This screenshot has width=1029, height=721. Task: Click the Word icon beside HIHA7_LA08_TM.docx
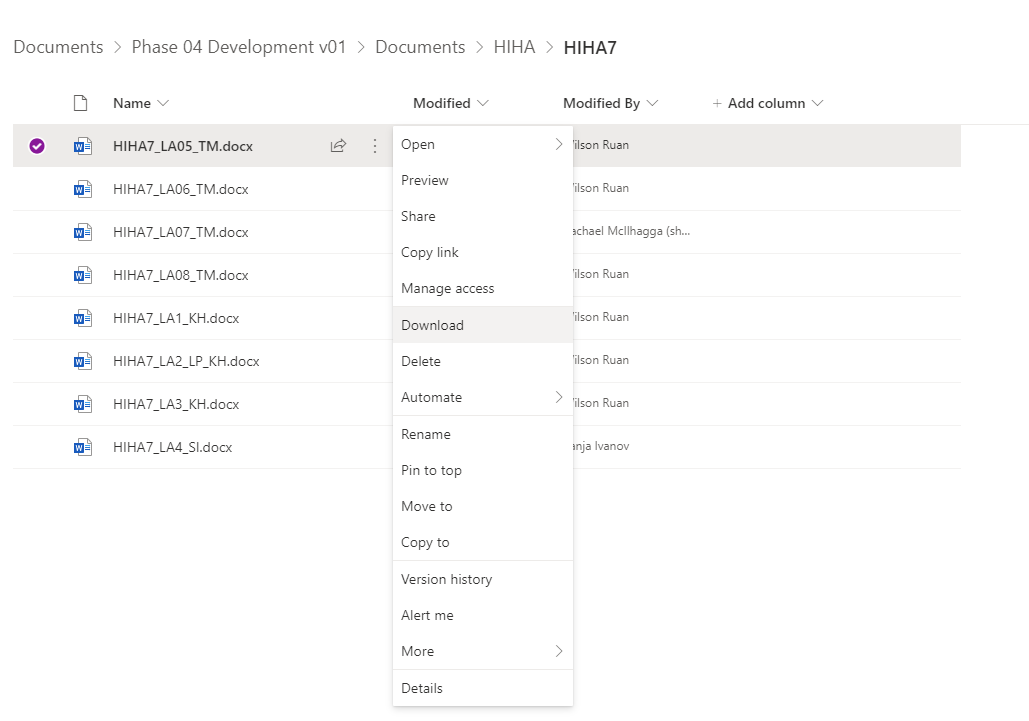(x=83, y=275)
